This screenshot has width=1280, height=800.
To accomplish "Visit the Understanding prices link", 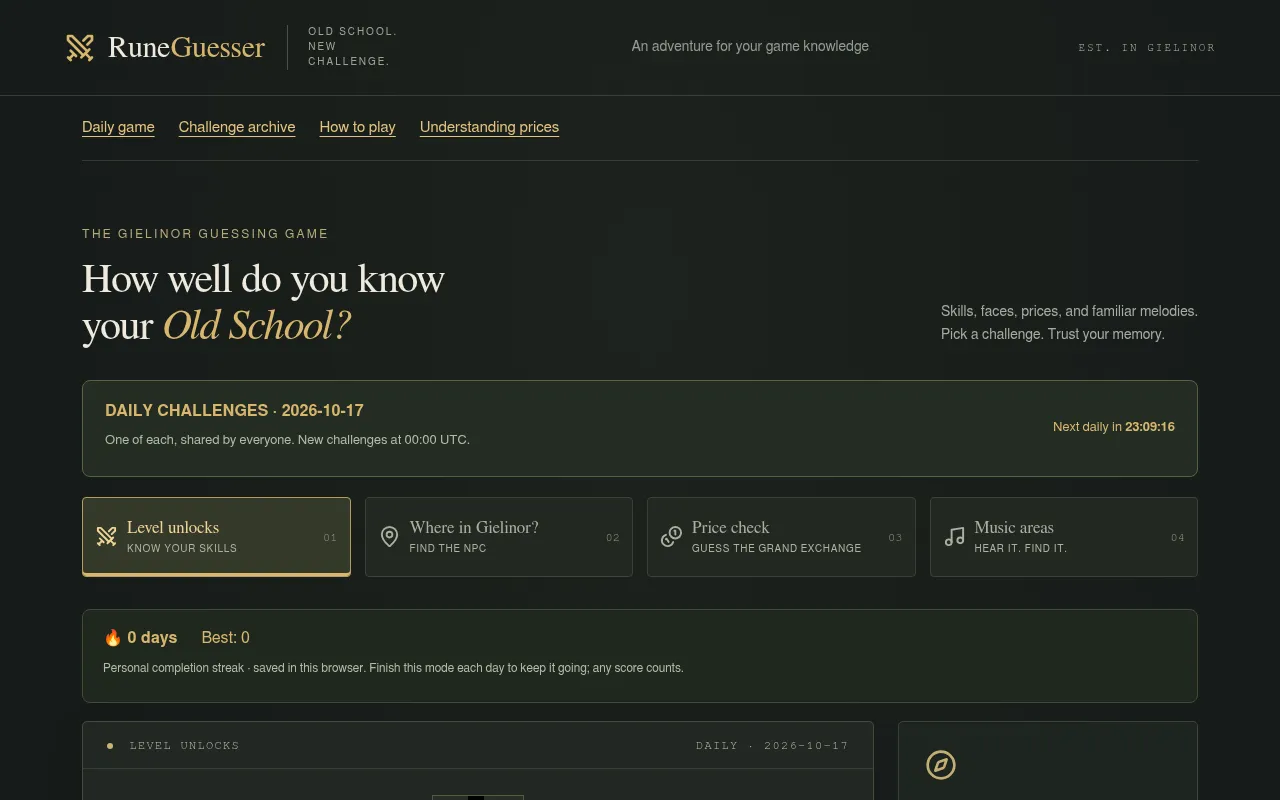I will (489, 127).
